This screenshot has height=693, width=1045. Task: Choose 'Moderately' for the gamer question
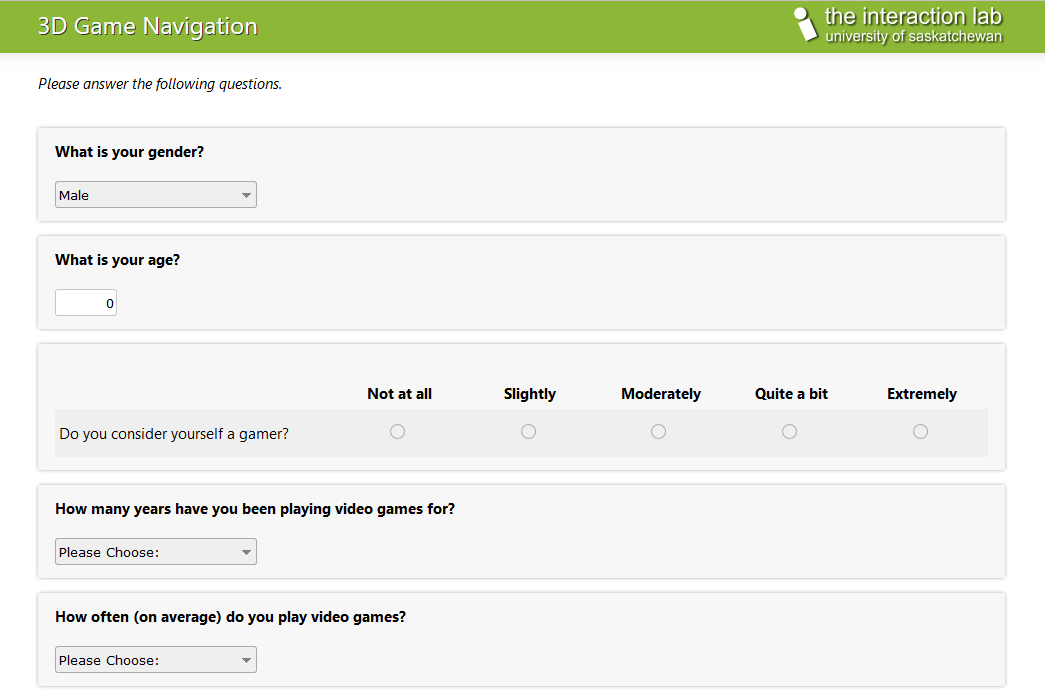(659, 432)
